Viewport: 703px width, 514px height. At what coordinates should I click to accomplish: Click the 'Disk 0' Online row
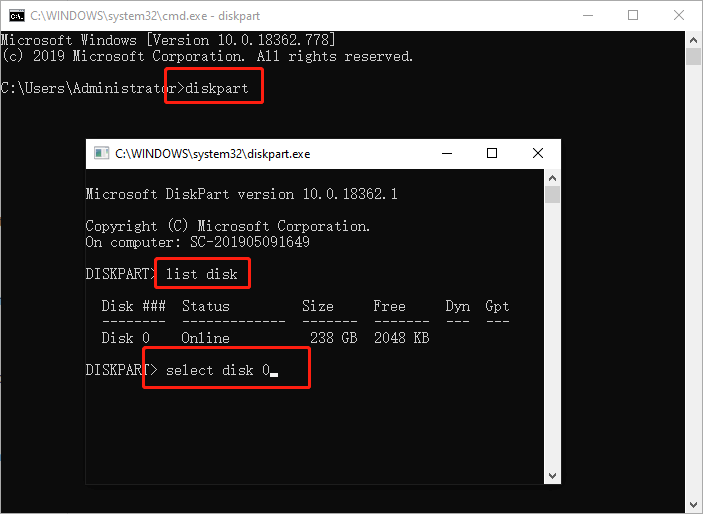pos(265,338)
